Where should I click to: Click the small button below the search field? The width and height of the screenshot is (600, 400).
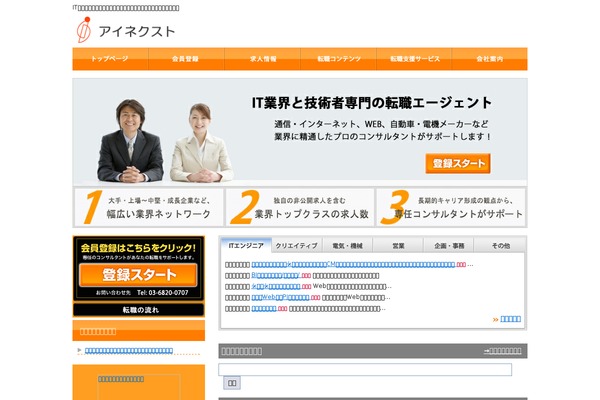(x=232, y=383)
